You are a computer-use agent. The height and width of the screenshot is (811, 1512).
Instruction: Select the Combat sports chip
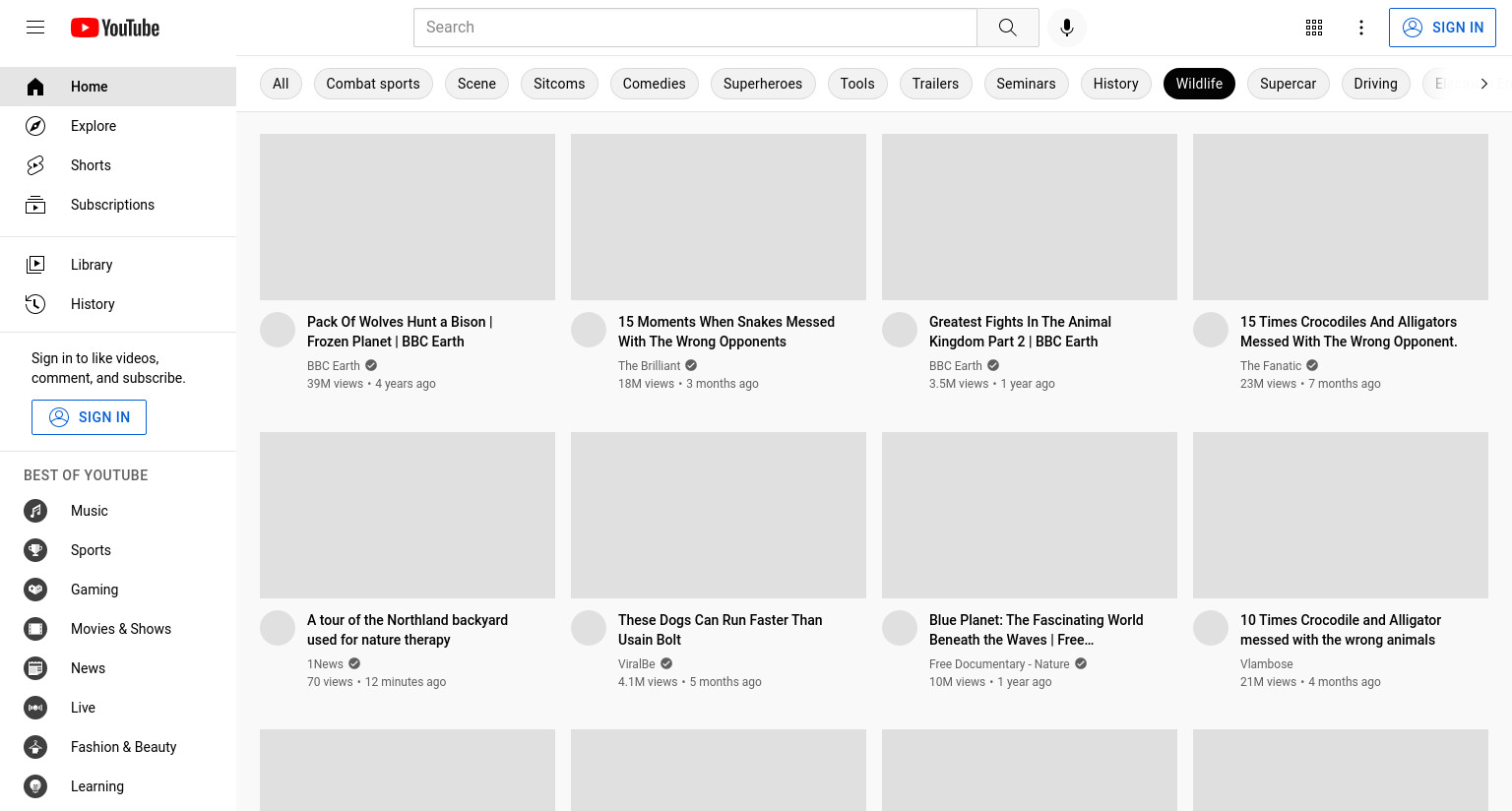tap(373, 84)
